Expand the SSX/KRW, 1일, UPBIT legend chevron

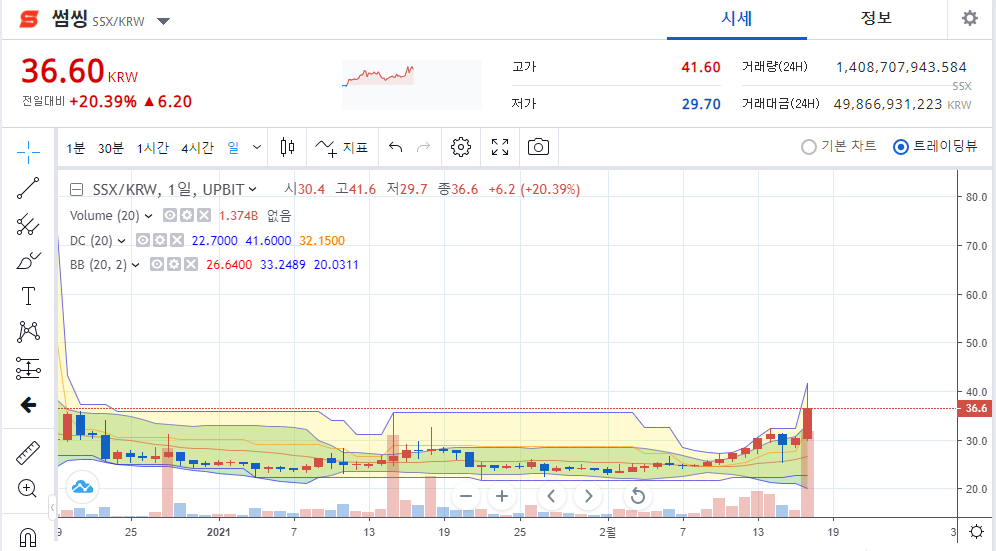(x=252, y=189)
